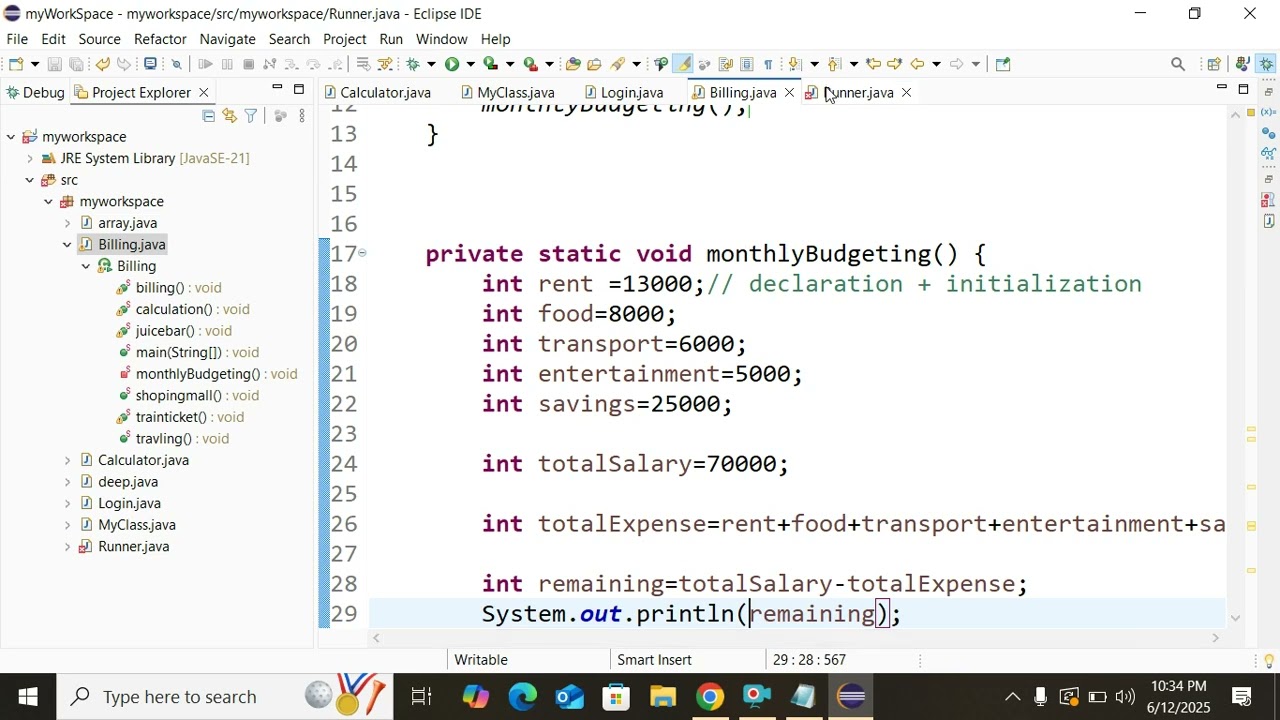Open Chrome from the taskbar
This screenshot has width=1280, height=720.
click(710, 697)
